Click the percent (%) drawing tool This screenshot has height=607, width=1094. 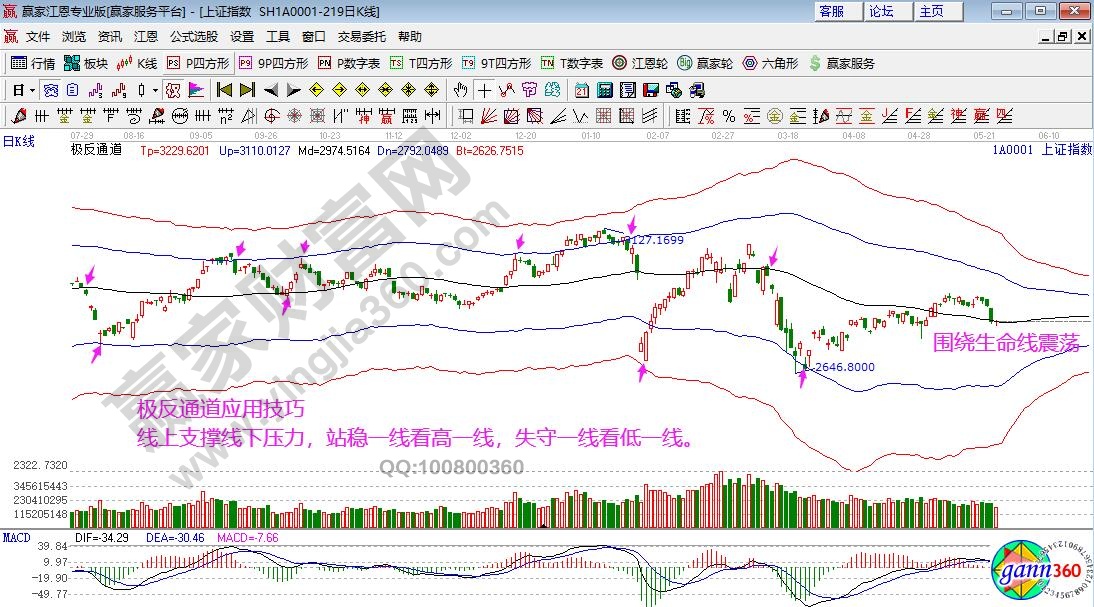pos(729,115)
